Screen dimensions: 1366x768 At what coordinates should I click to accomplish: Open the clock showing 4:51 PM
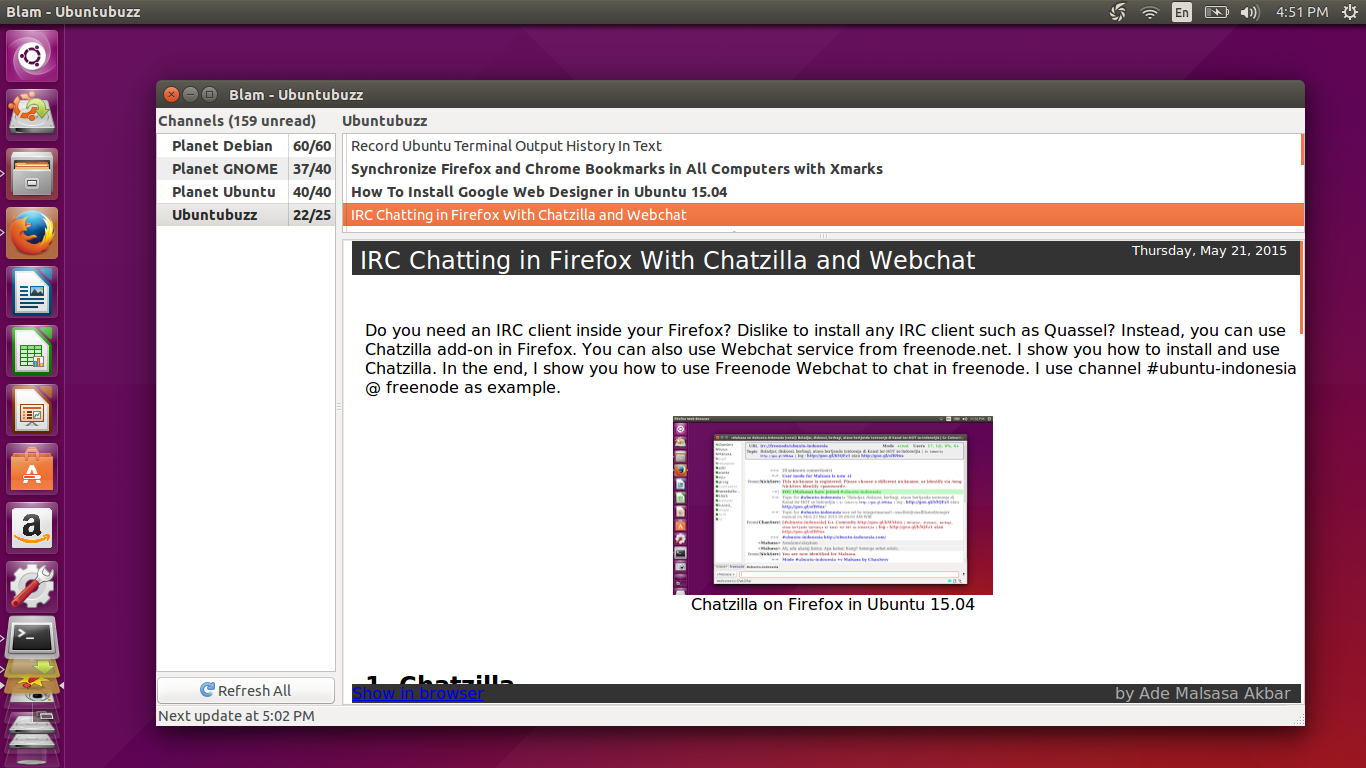1302,12
